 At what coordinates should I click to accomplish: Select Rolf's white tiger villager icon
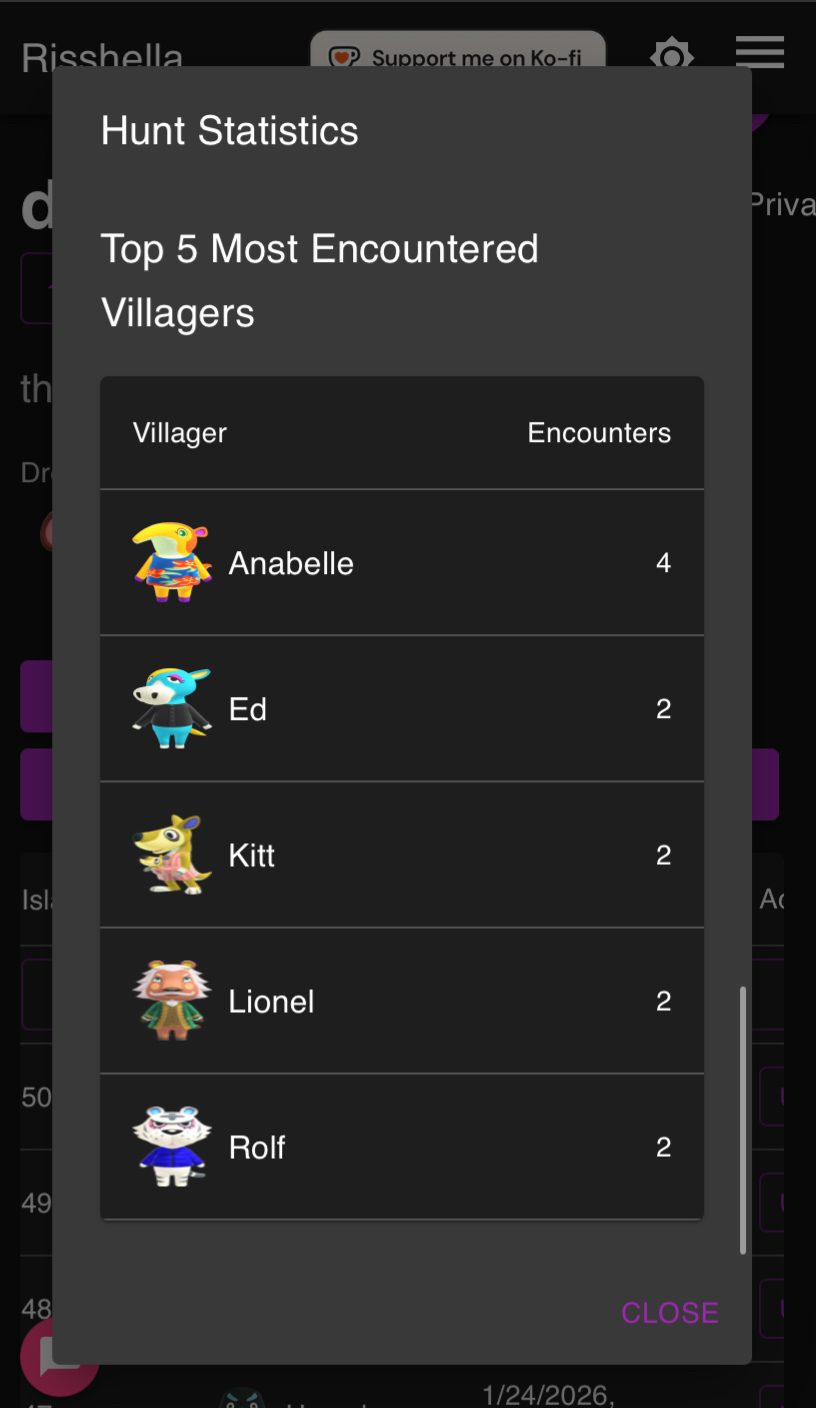click(172, 1146)
